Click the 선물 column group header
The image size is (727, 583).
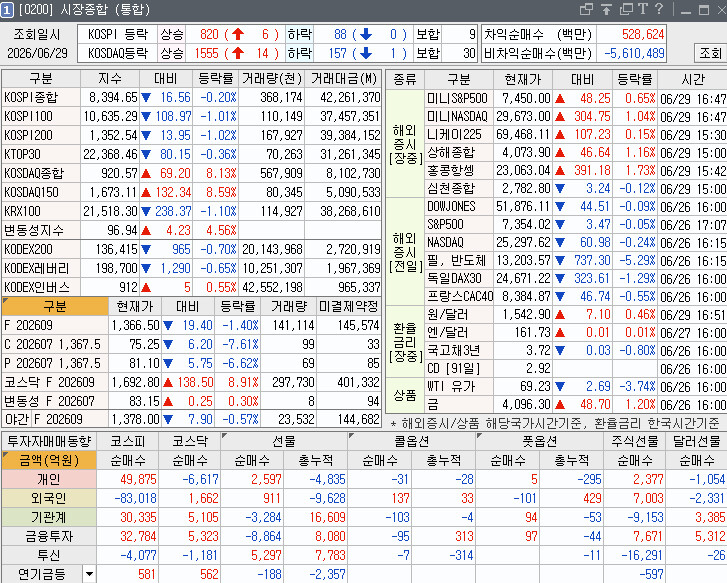(284, 441)
